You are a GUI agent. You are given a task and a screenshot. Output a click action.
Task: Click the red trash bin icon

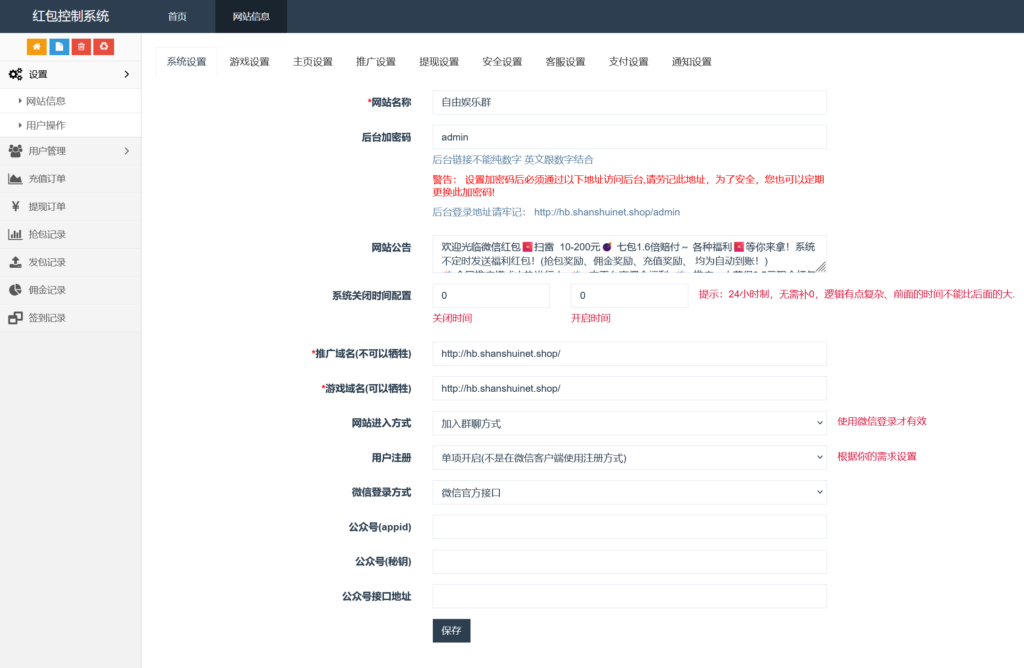[82, 47]
